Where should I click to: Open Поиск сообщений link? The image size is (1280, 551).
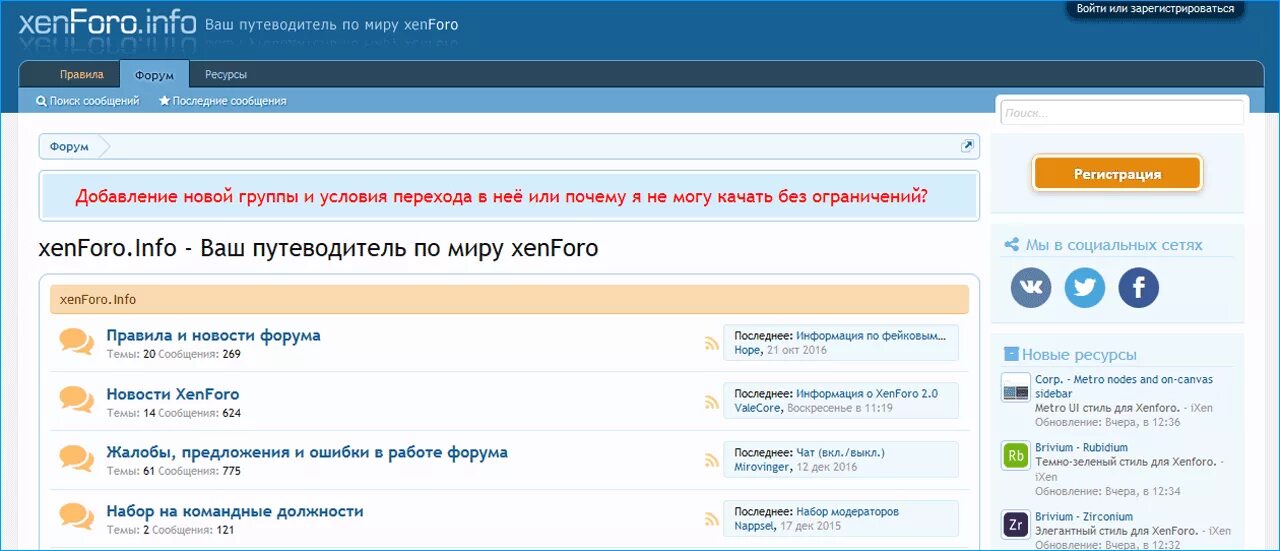[x=88, y=101]
